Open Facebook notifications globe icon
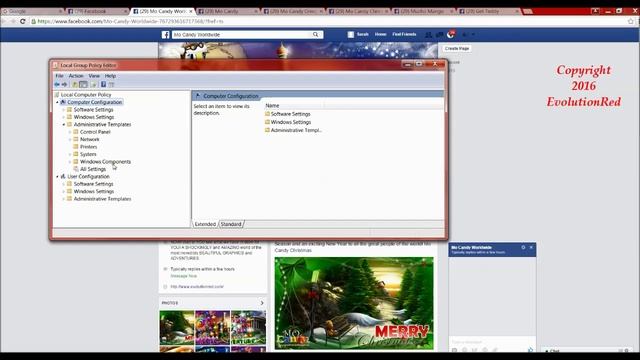Image resolution: width=640 pixels, height=360 pixels. tap(451, 35)
